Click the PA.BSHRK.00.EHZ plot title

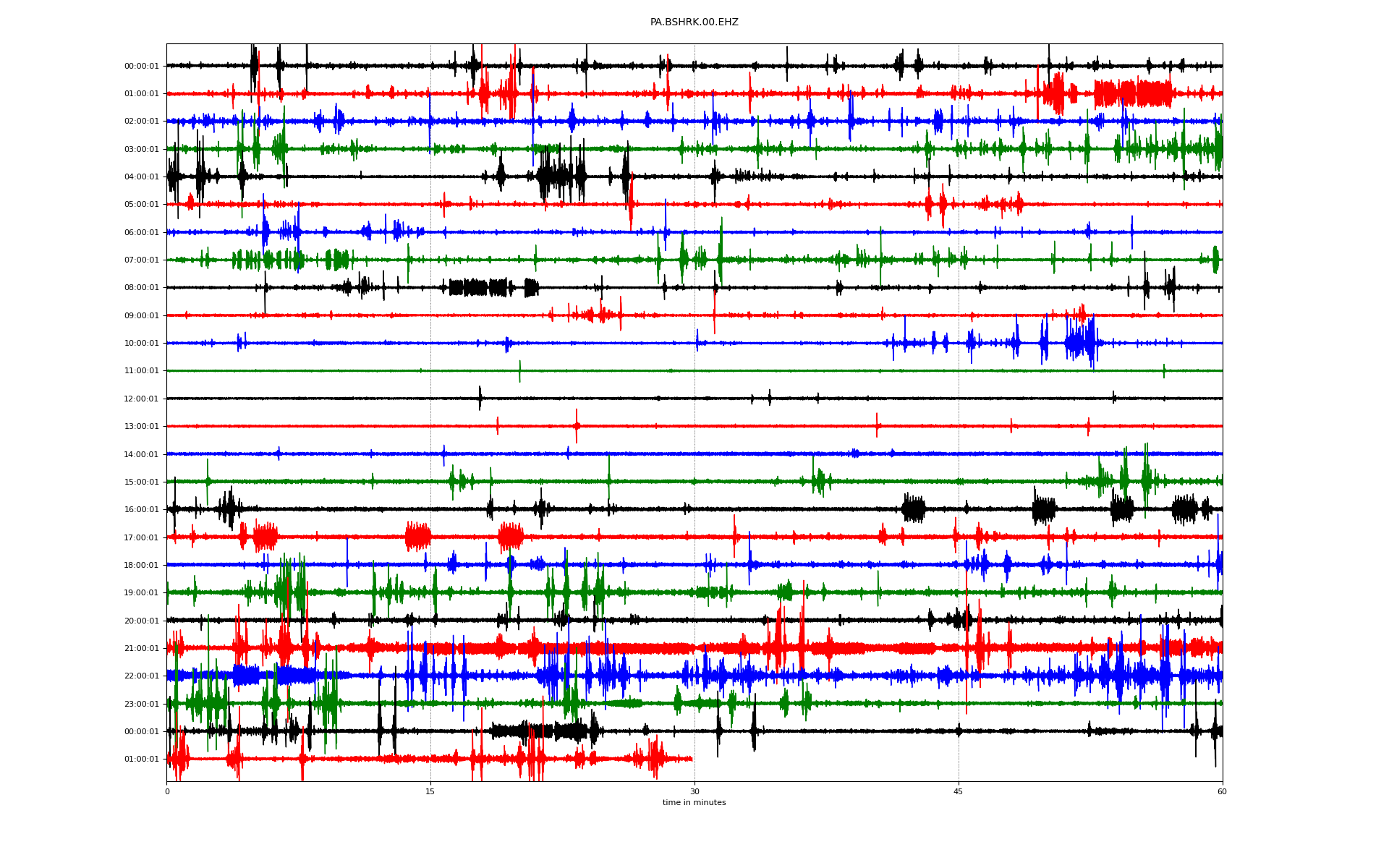(x=694, y=22)
